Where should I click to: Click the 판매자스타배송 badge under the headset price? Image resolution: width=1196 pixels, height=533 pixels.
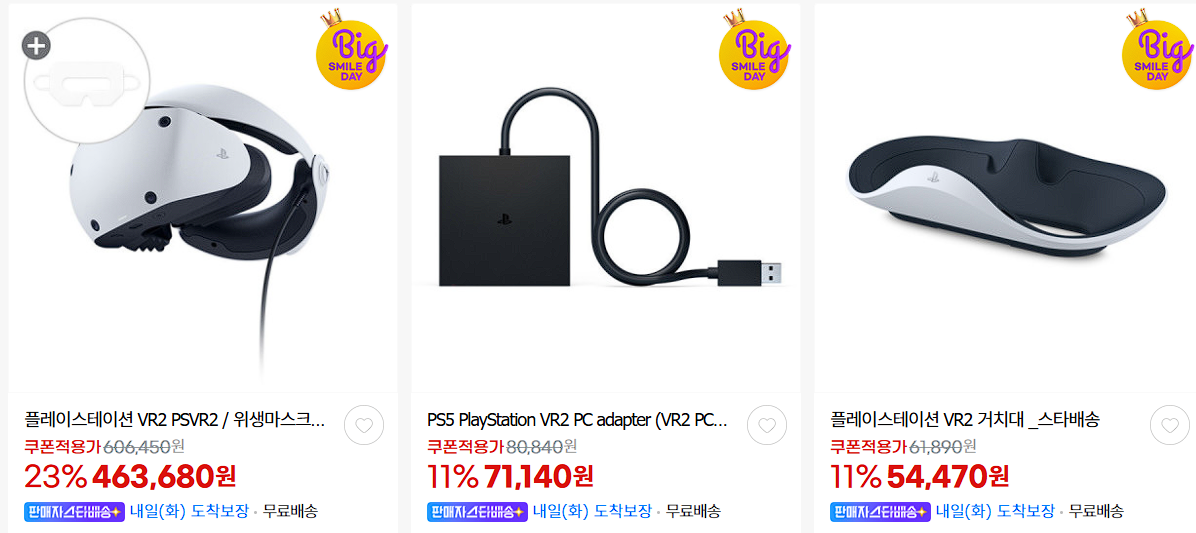(x=74, y=511)
